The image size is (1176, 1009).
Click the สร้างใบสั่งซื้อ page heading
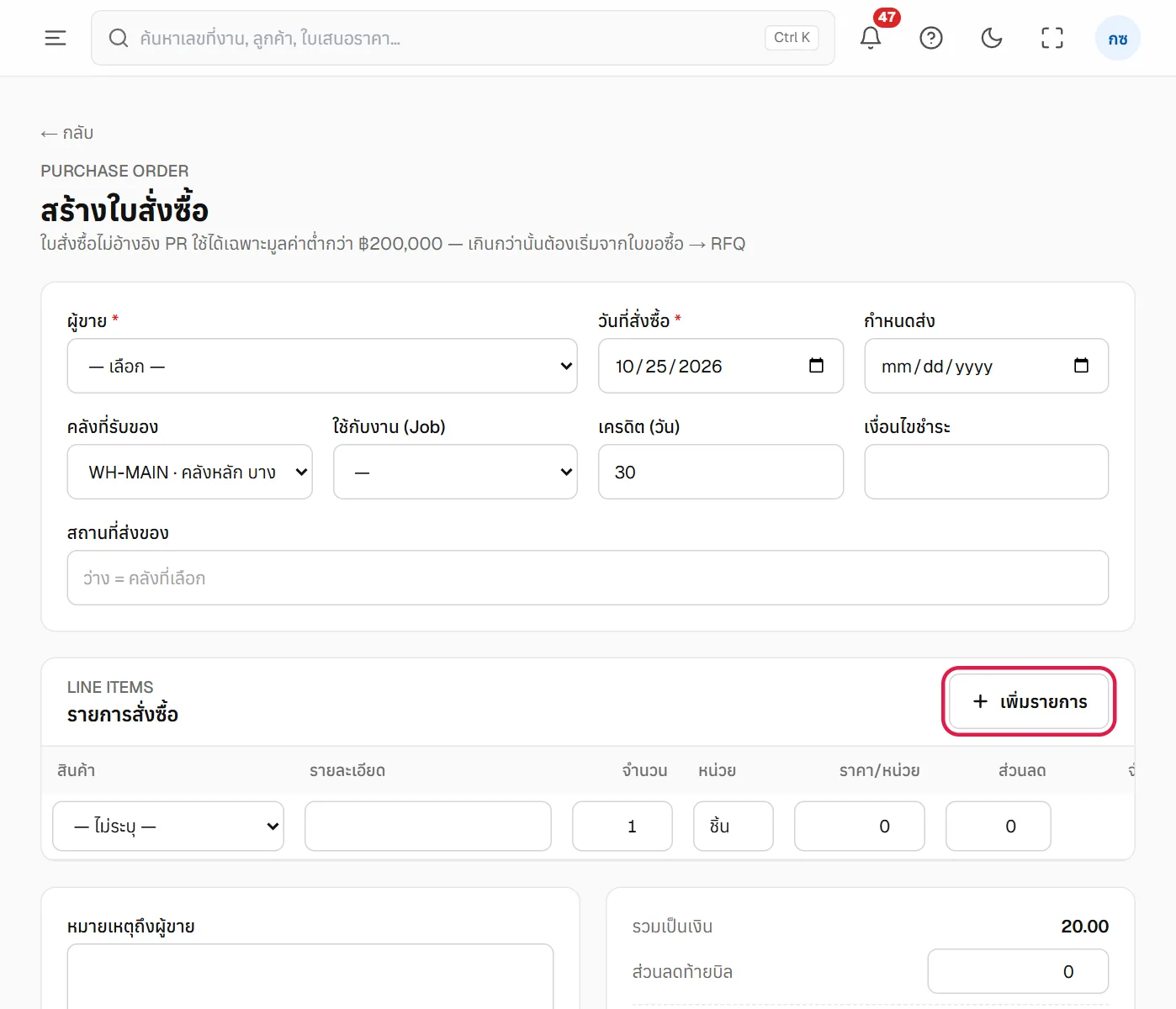pyautogui.click(x=124, y=209)
